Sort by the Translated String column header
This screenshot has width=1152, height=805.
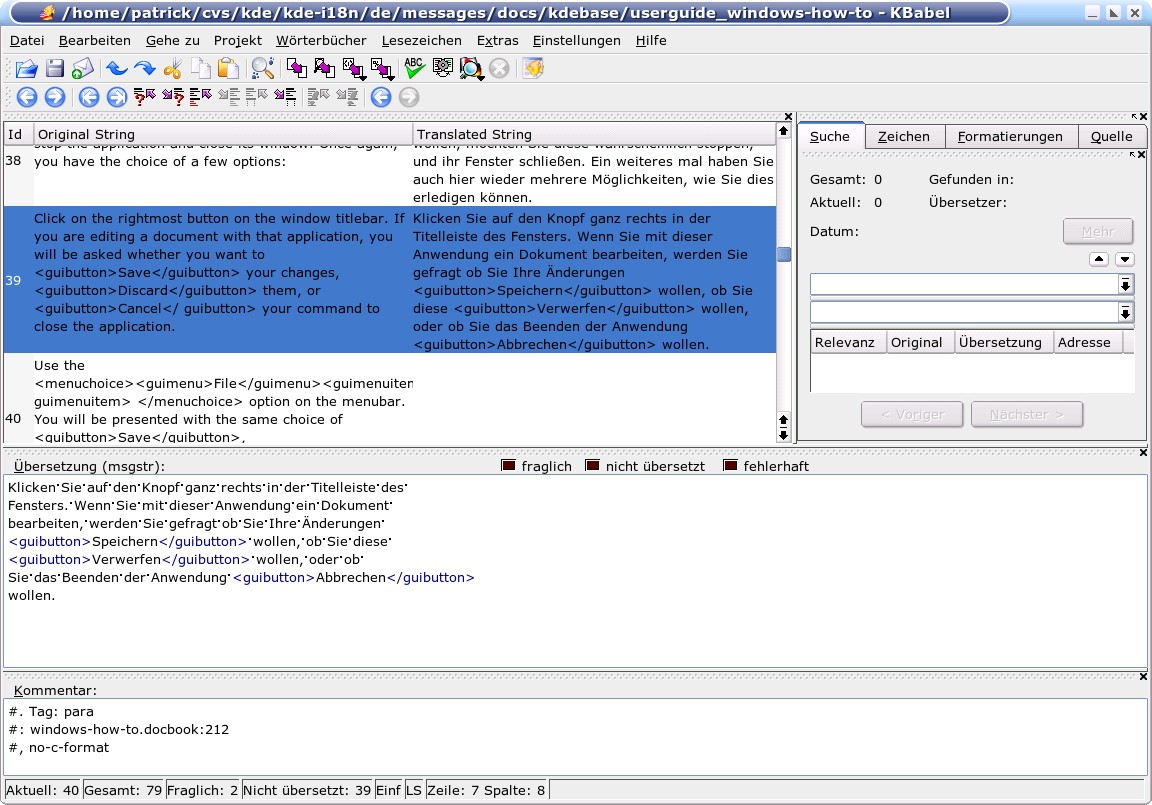(x=594, y=134)
